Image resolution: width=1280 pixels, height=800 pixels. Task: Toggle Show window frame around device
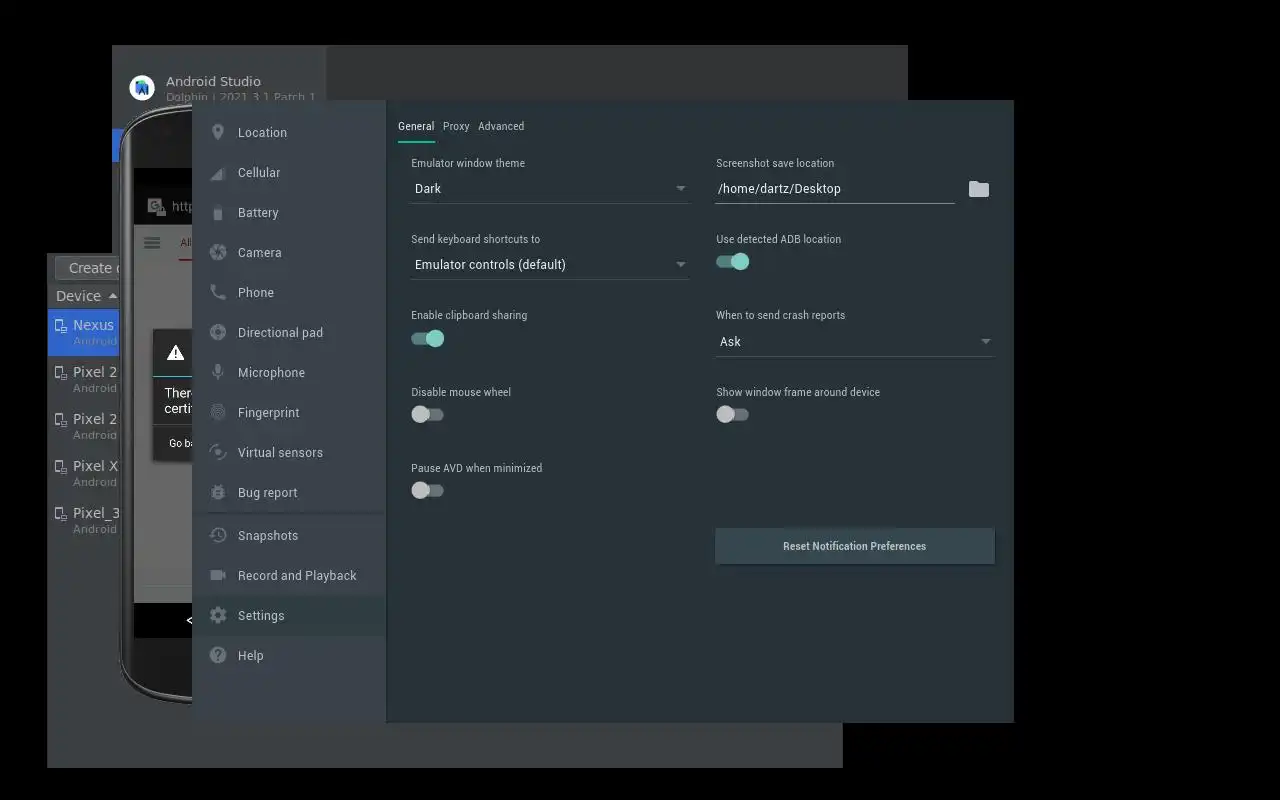click(732, 414)
